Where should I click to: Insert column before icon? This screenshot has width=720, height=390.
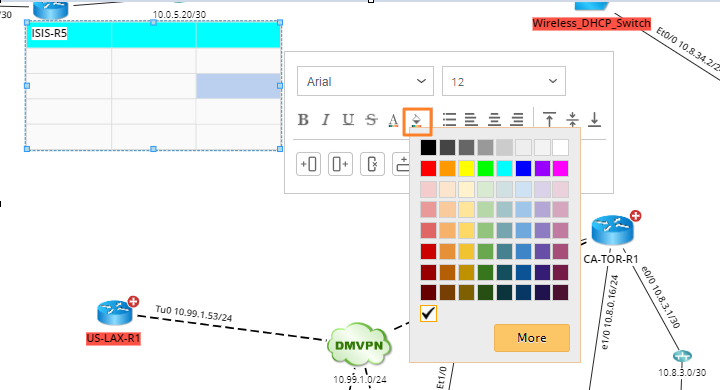pyautogui.click(x=309, y=164)
